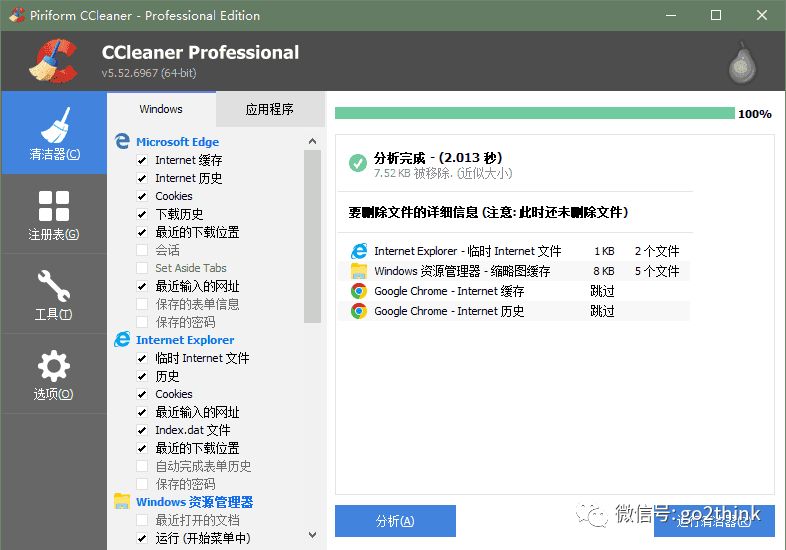This screenshot has height=550, width=786.
Task: Open the Registry (注册表) section
Action: [x=54, y=215]
